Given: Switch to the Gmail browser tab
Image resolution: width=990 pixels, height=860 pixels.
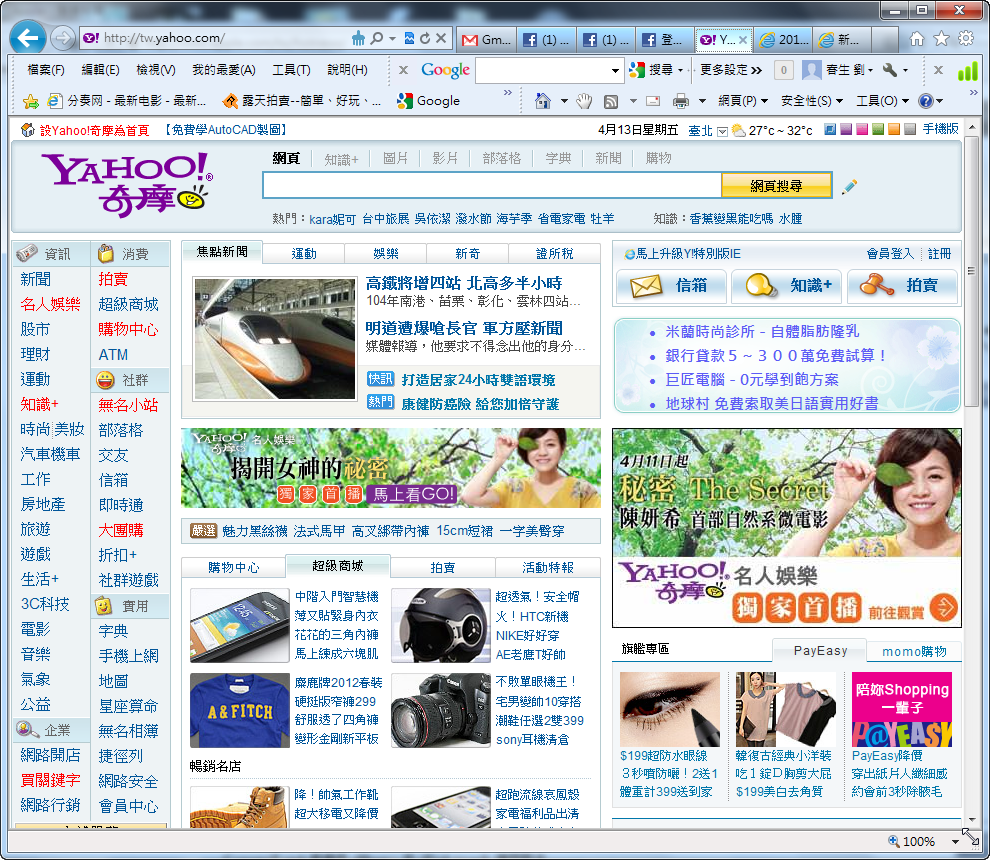Looking at the screenshot, I should coord(486,40).
